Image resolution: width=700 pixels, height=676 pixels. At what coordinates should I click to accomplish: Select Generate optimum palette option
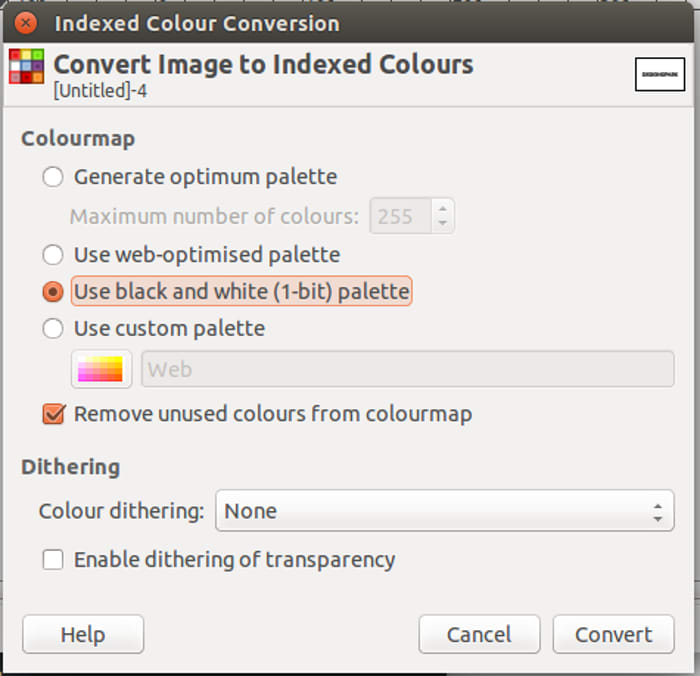pos(53,178)
